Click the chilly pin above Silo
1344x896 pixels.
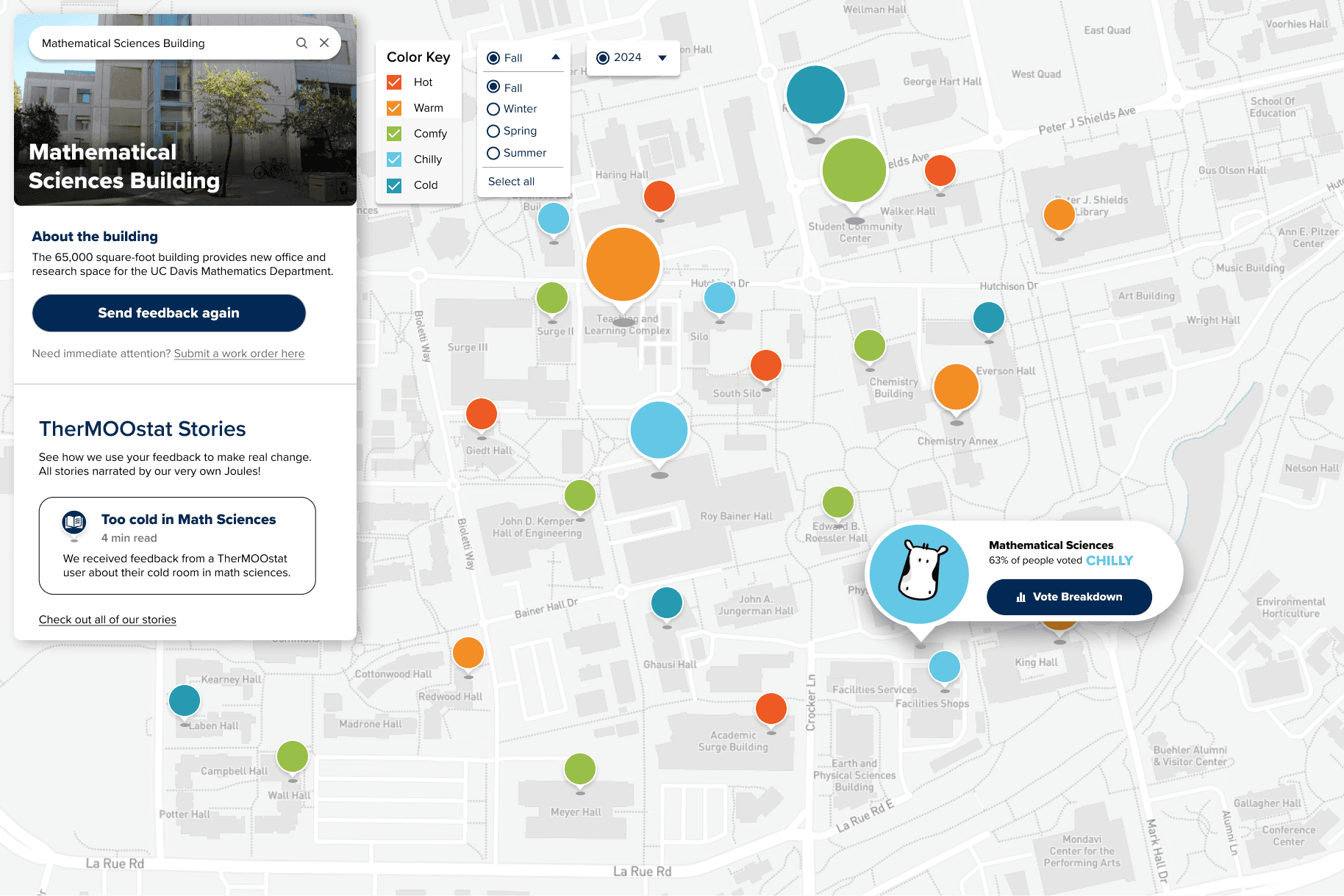coord(720,298)
